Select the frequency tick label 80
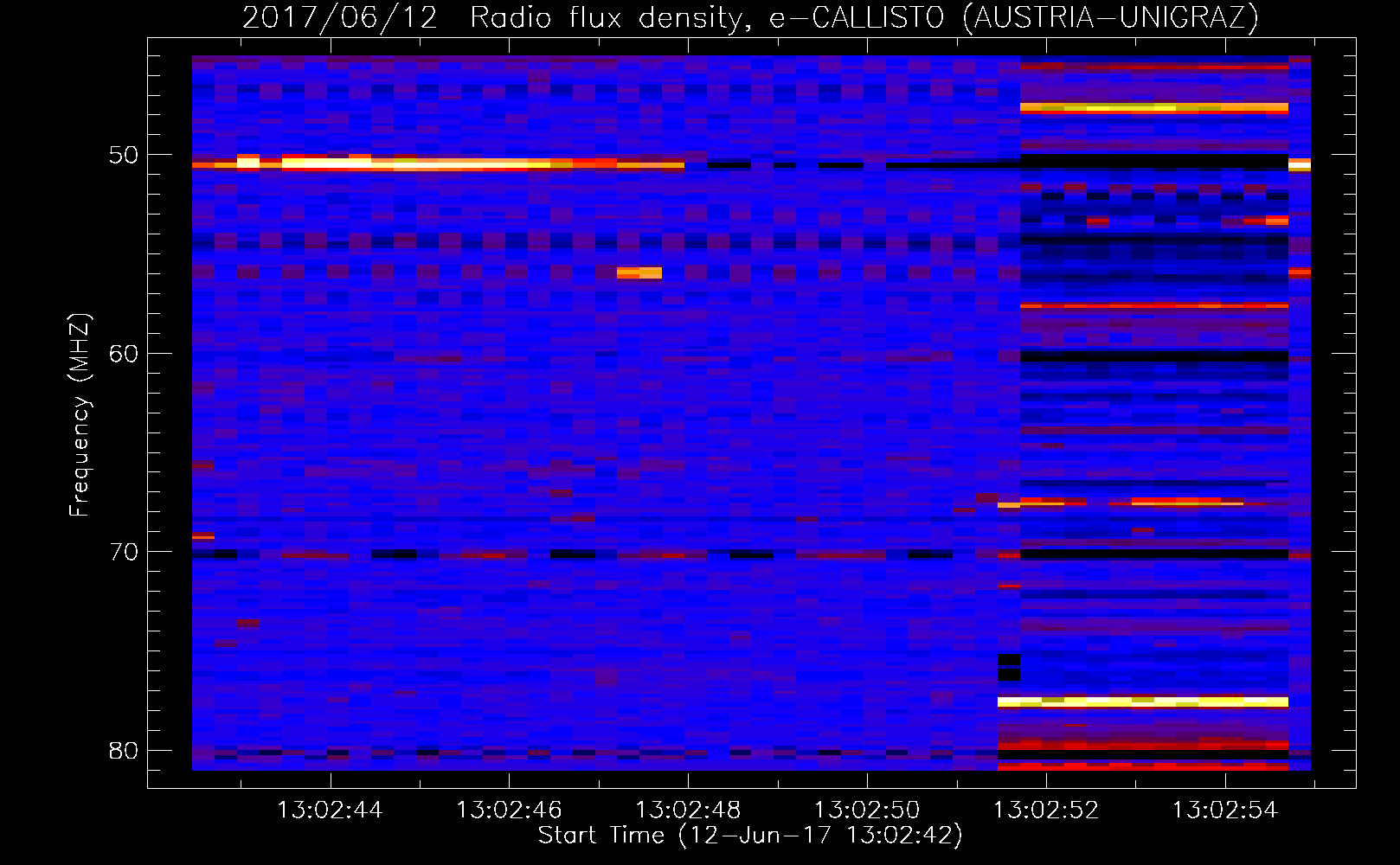Screen dimensions: 1400x865 [124, 751]
